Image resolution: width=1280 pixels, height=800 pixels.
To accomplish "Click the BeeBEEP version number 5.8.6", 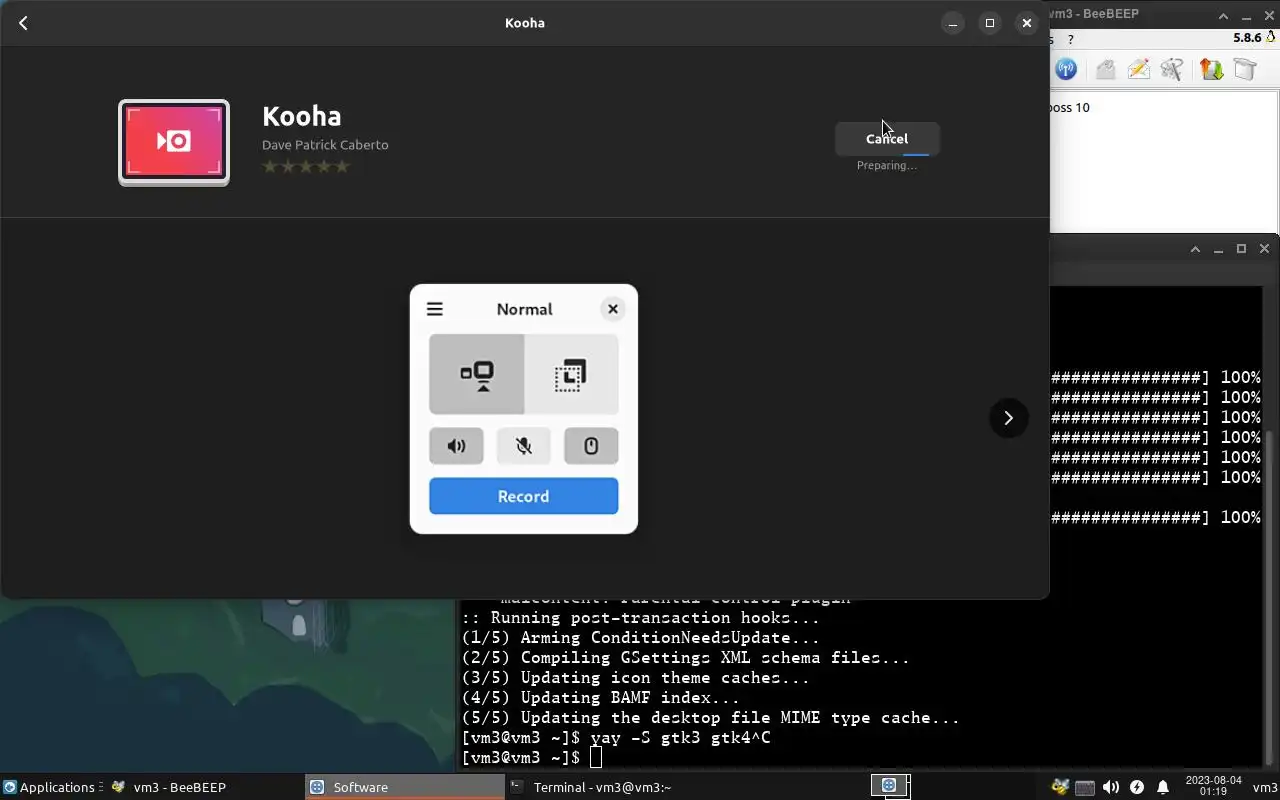I will 1247,38.
